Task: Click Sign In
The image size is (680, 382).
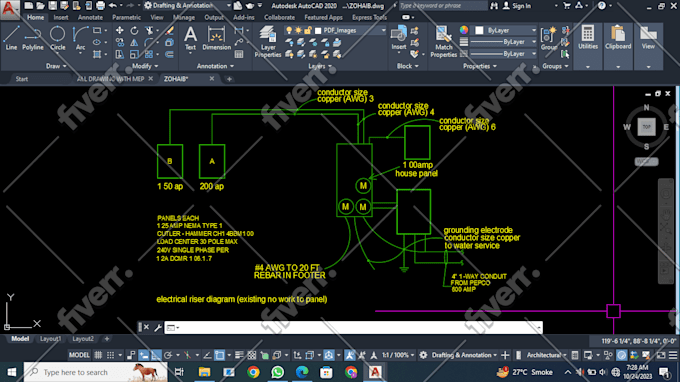Action: coord(517,6)
